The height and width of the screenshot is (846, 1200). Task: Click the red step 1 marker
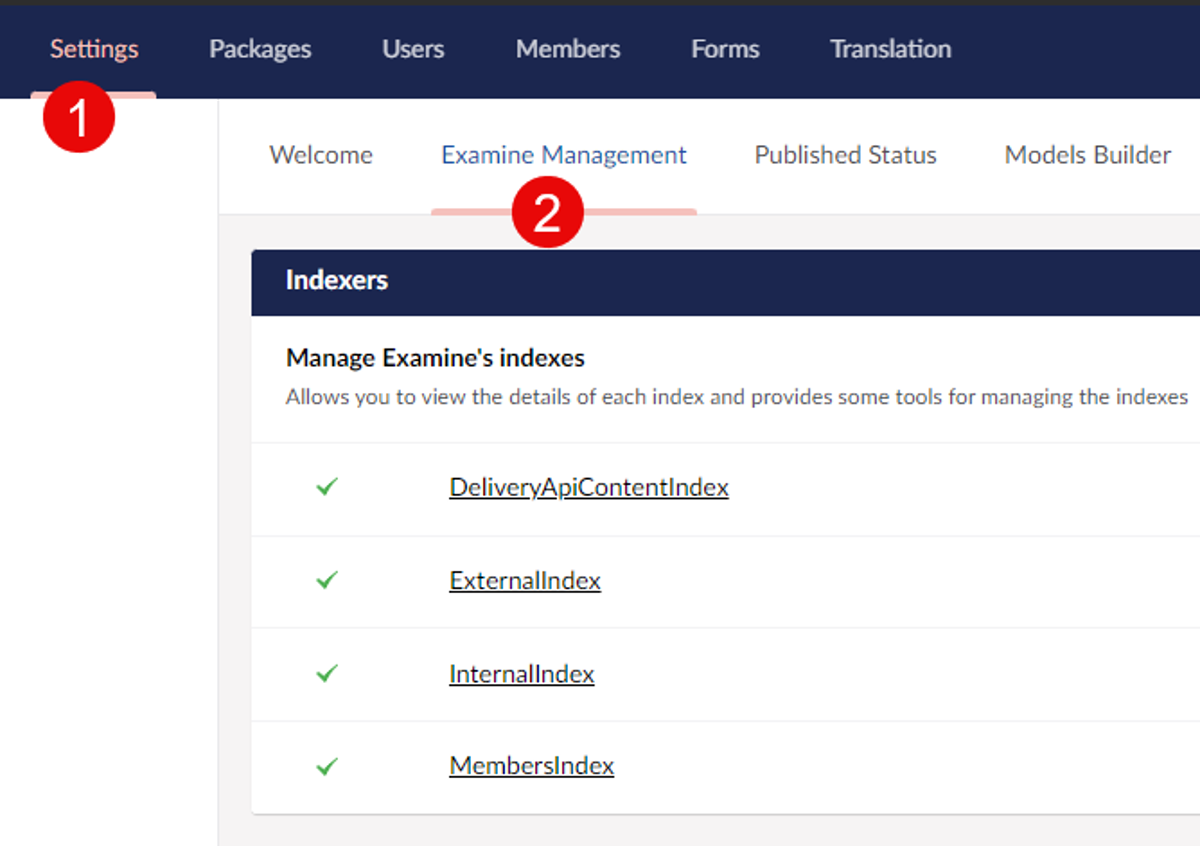pos(79,117)
